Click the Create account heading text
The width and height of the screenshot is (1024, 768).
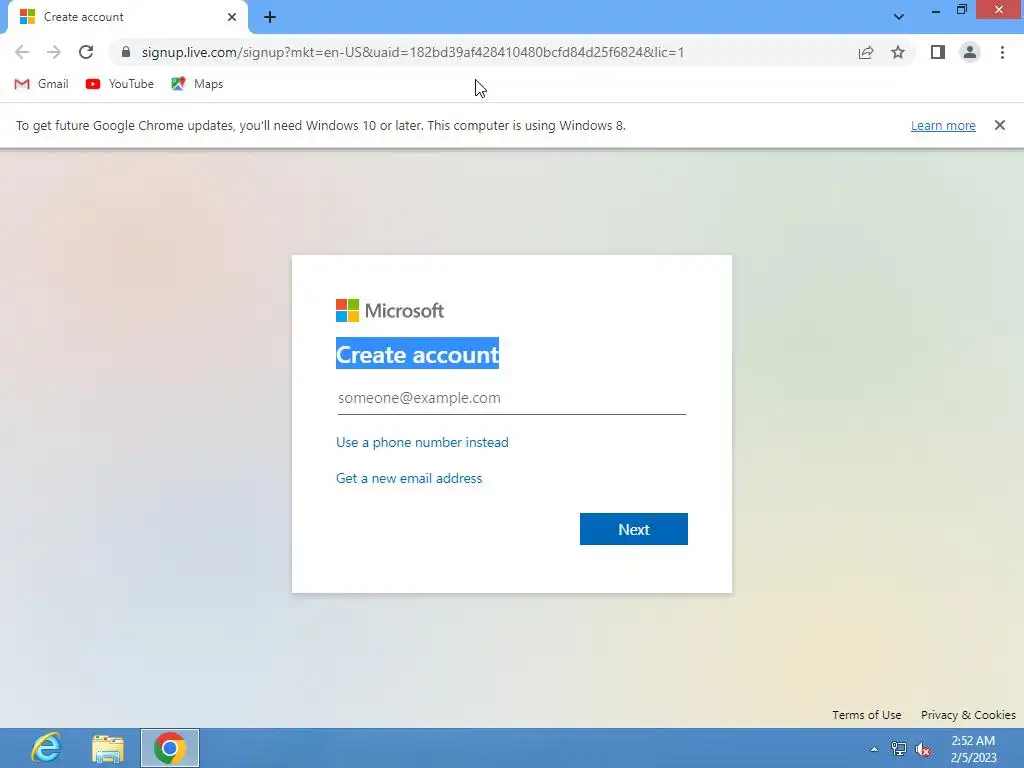pos(417,354)
